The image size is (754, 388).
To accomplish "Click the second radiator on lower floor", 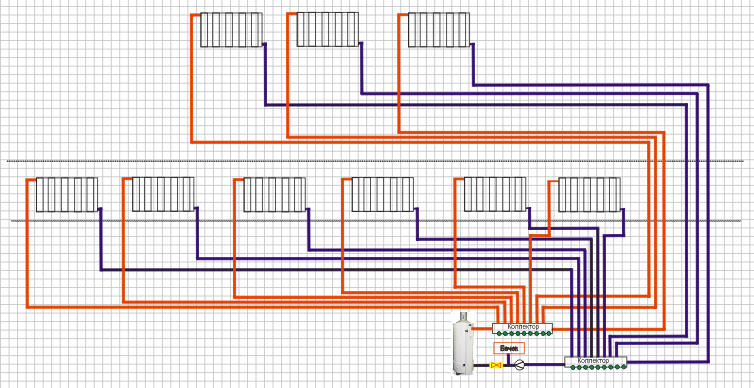I will tap(163, 195).
